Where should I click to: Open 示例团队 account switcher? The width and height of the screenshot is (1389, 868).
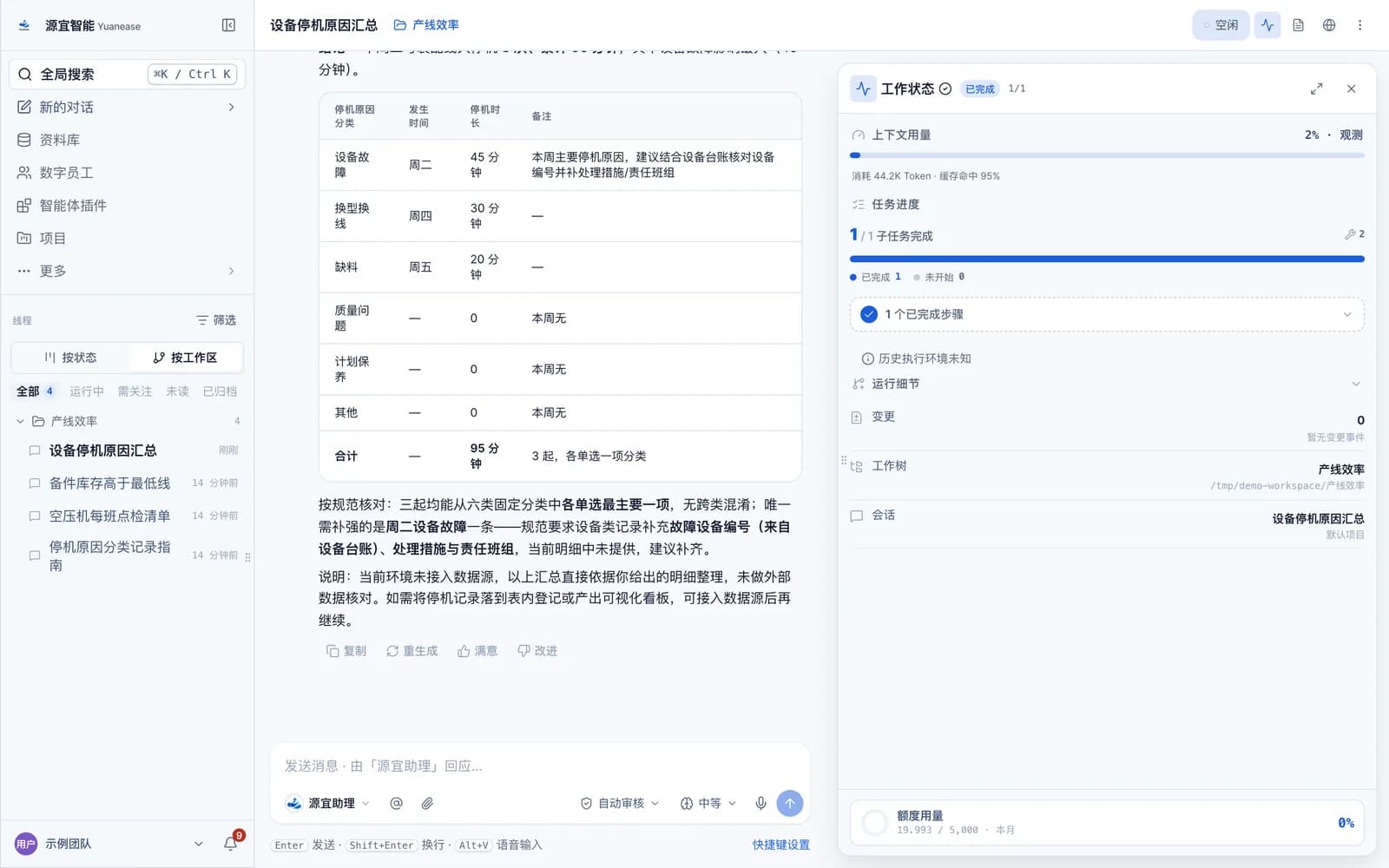[109, 844]
